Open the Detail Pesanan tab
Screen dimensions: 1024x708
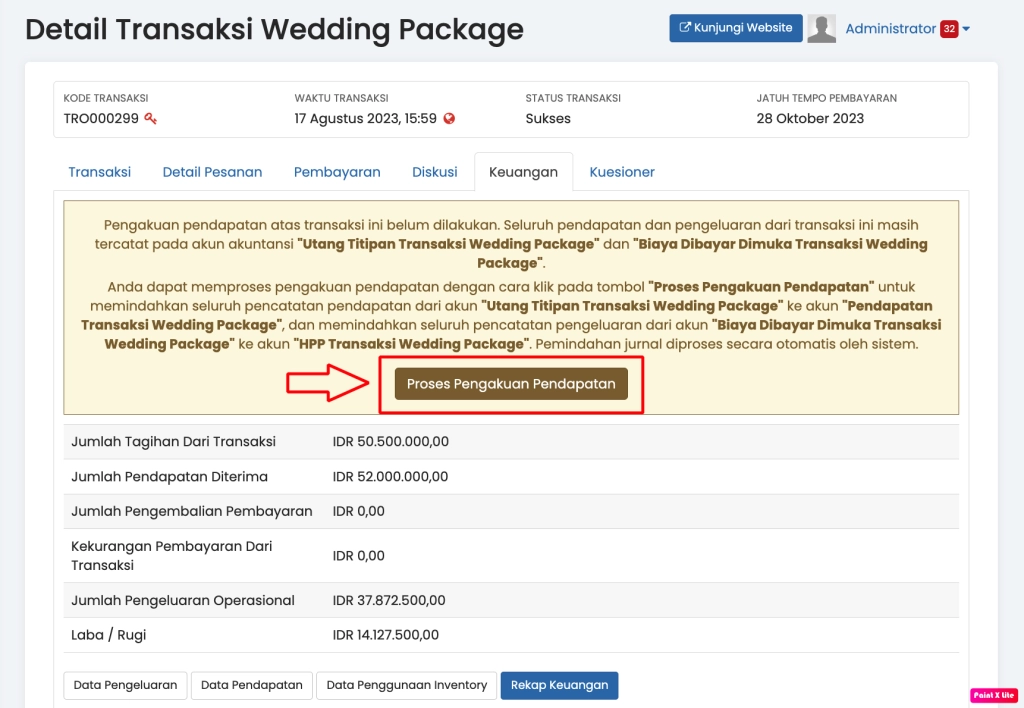point(212,172)
